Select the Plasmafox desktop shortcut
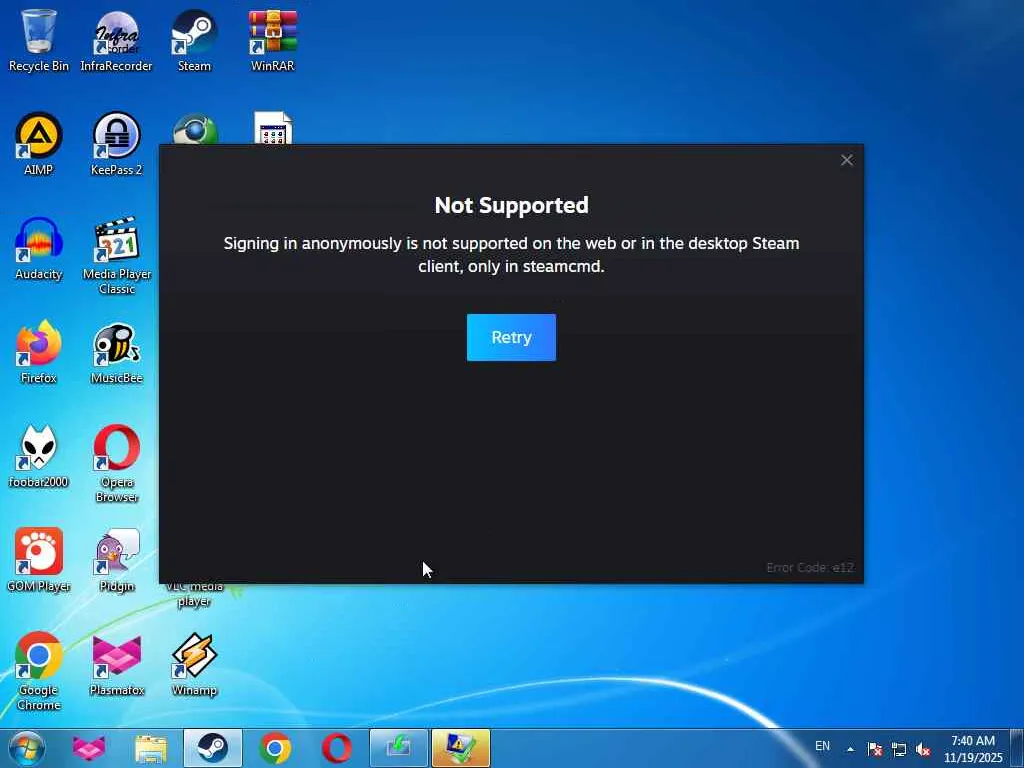This screenshot has height=768, width=1024. pos(116,664)
